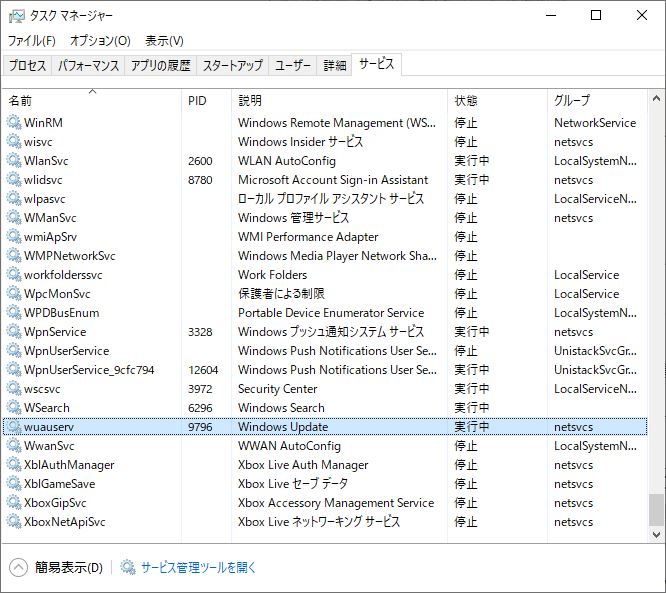Screen dimensions: 666x593
Task: Click the gear icon beside WlanSvc
Action: [14, 161]
